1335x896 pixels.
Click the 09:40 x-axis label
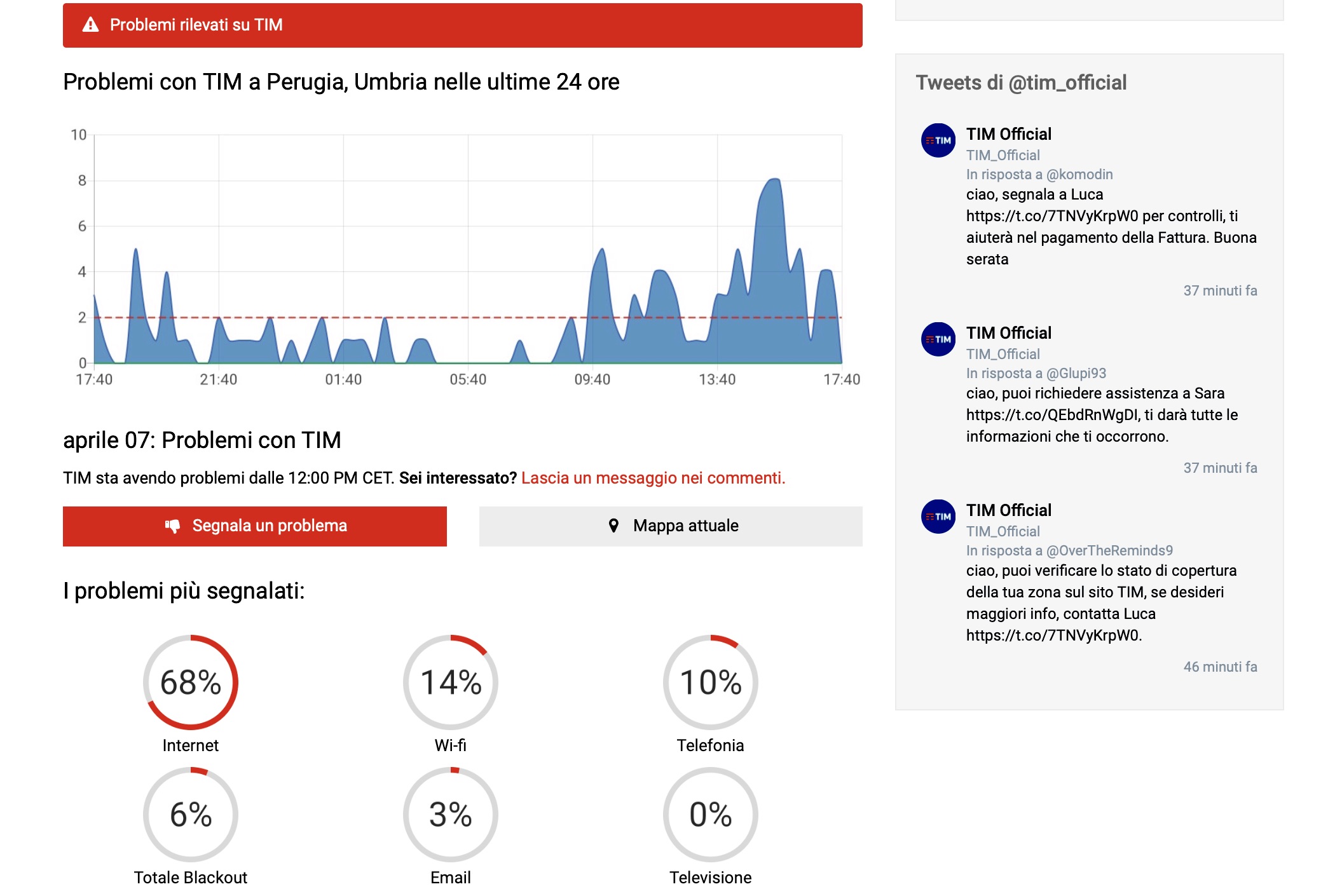[x=592, y=379]
